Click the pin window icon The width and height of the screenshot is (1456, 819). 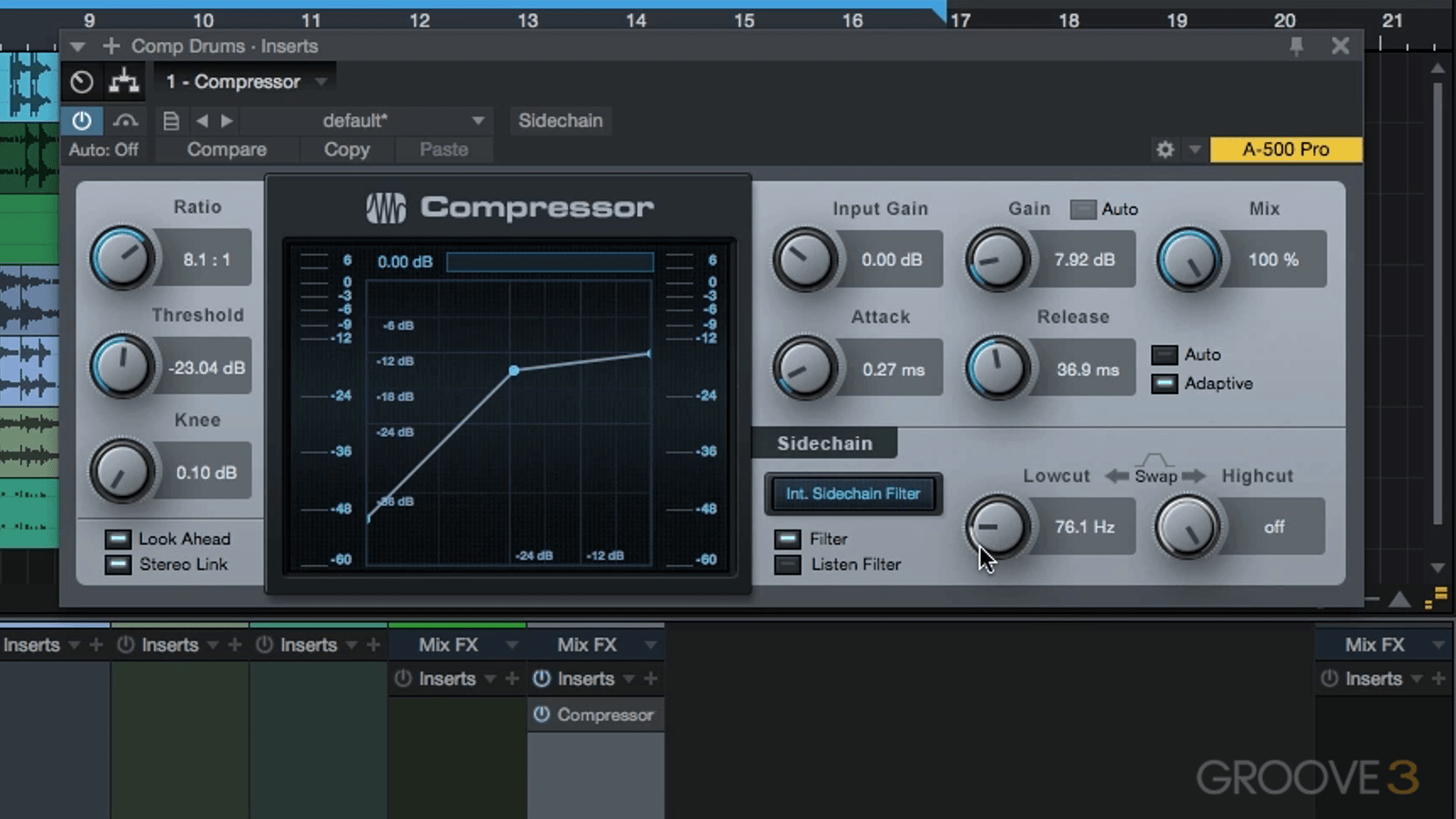click(x=1297, y=46)
